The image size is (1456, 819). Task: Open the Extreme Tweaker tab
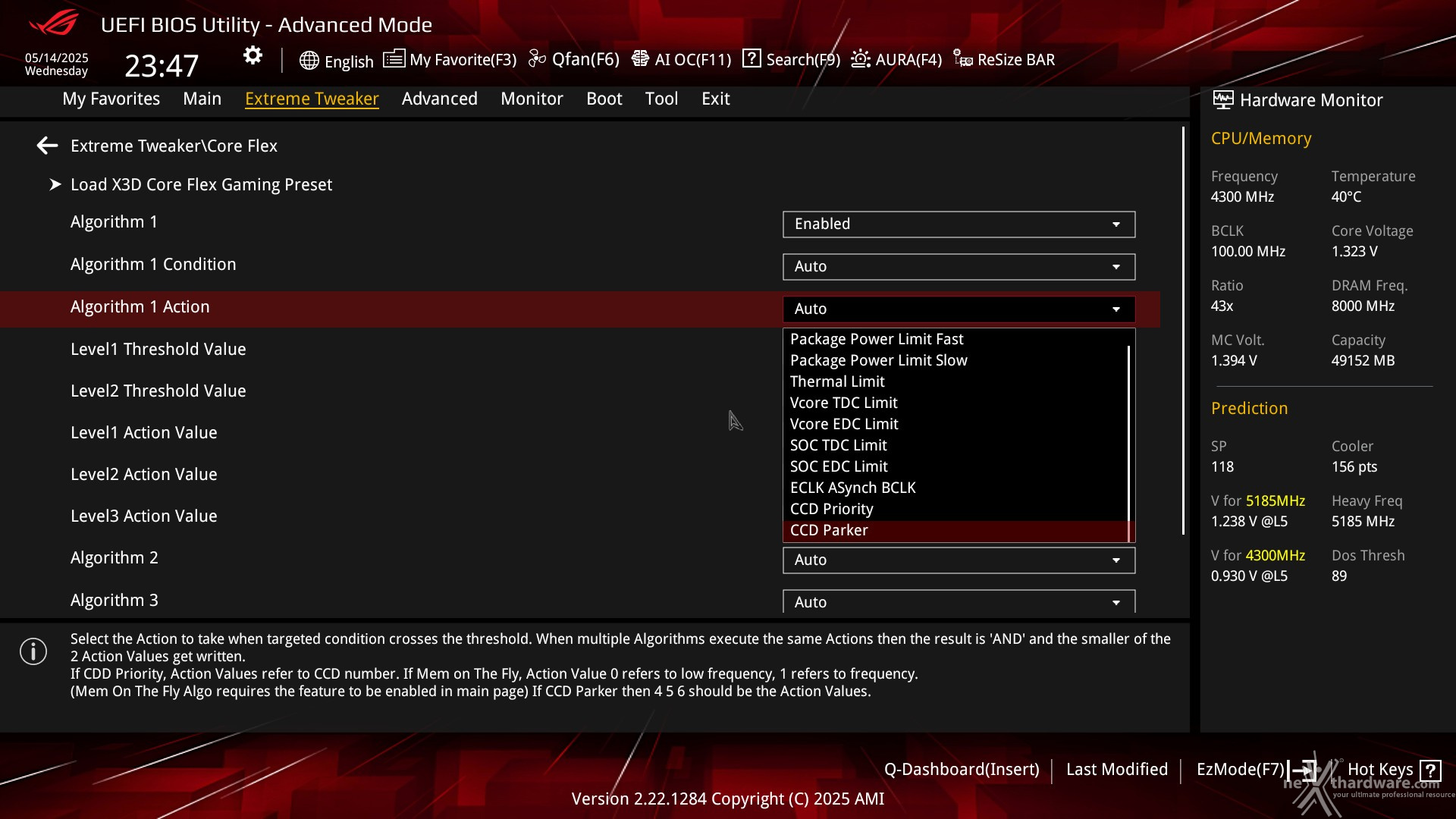coord(312,99)
